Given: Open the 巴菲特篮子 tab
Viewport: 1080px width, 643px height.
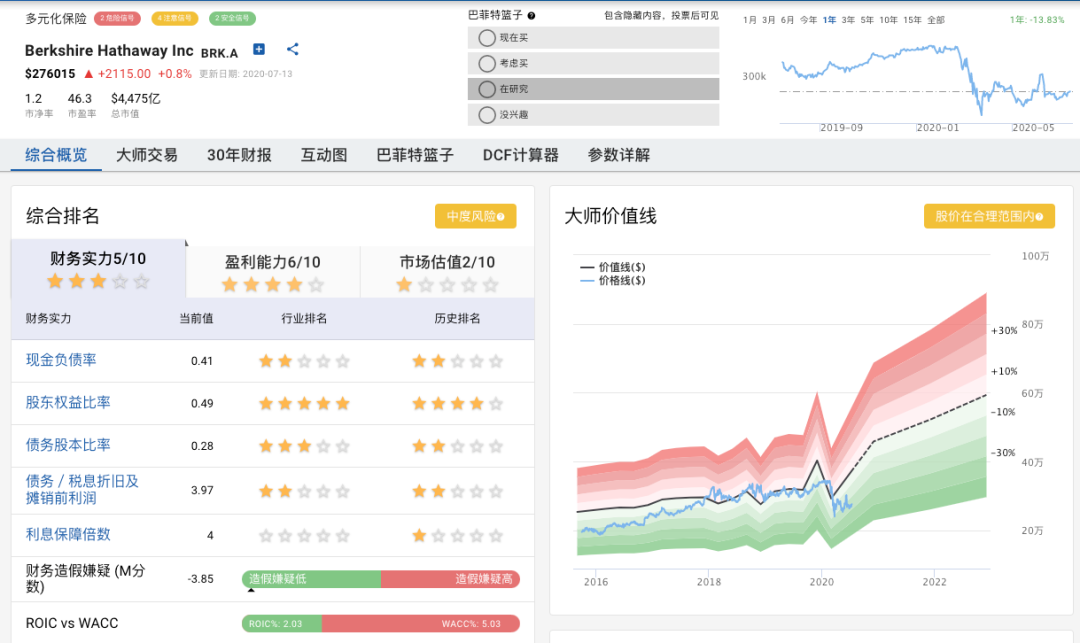Looking at the screenshot, I should (x=415, y=155).
